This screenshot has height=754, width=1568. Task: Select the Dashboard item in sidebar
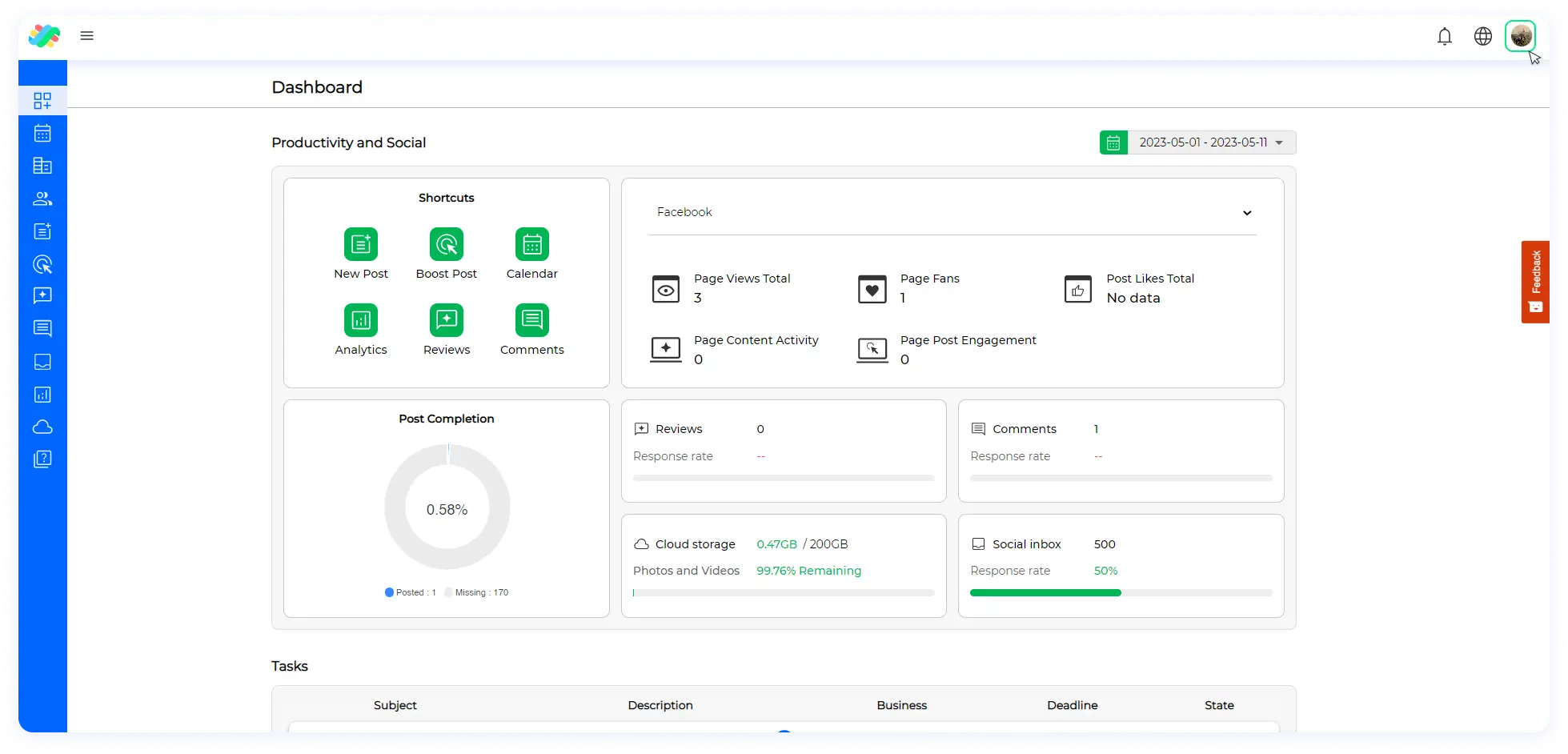pyautogui.click(x=42, y=101)
